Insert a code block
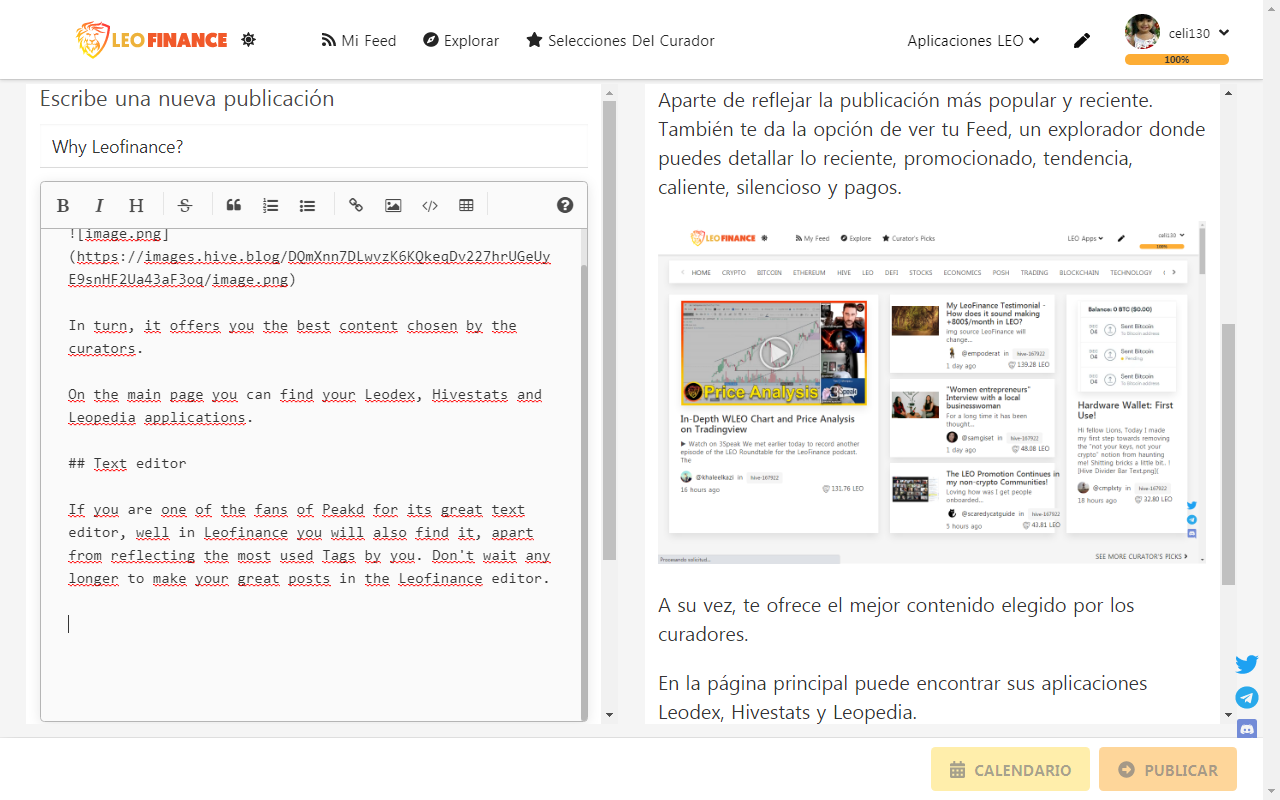Screen dimensions: 1280x800 (x=430, y=205)
